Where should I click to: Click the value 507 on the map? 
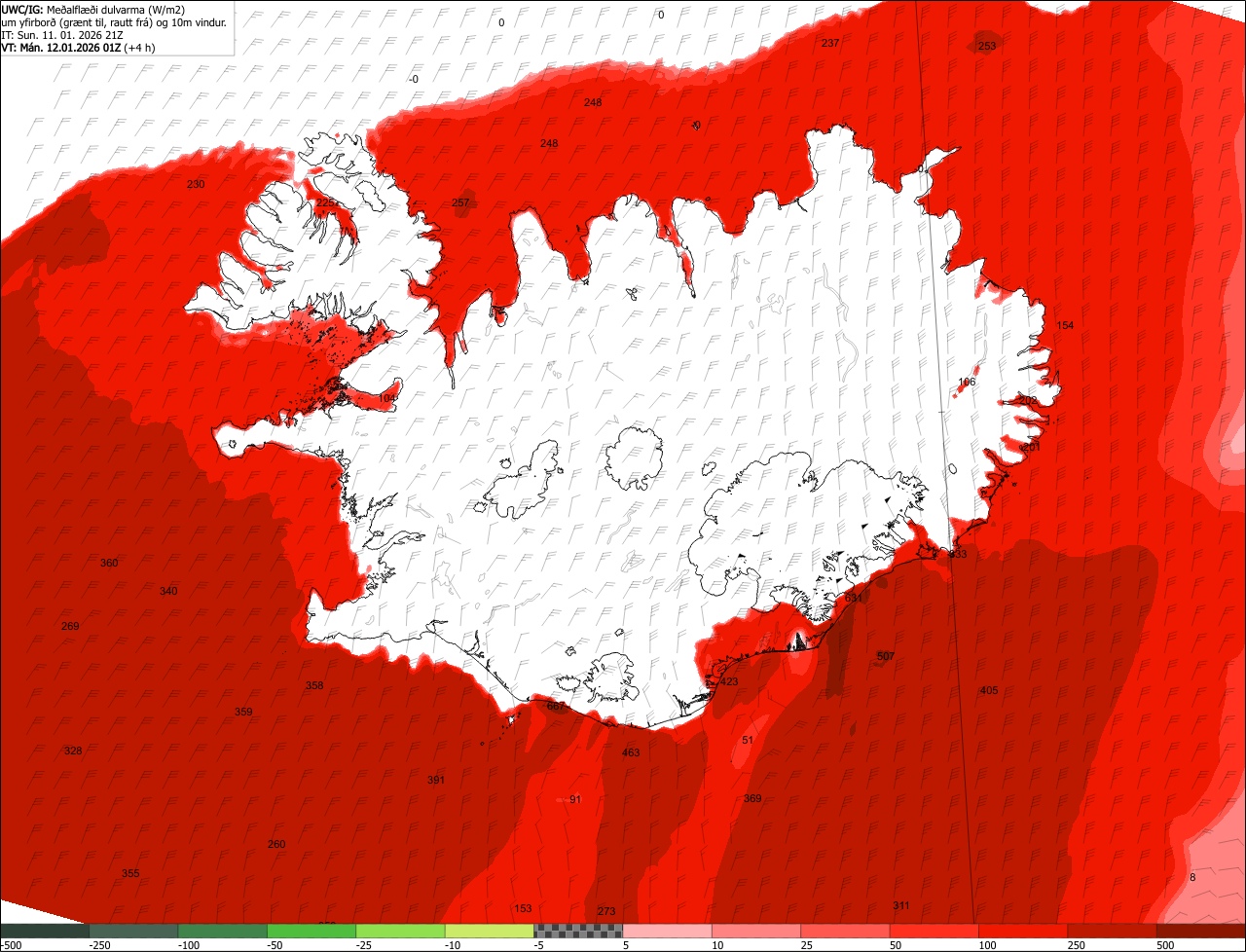click(x=886, y=657)
